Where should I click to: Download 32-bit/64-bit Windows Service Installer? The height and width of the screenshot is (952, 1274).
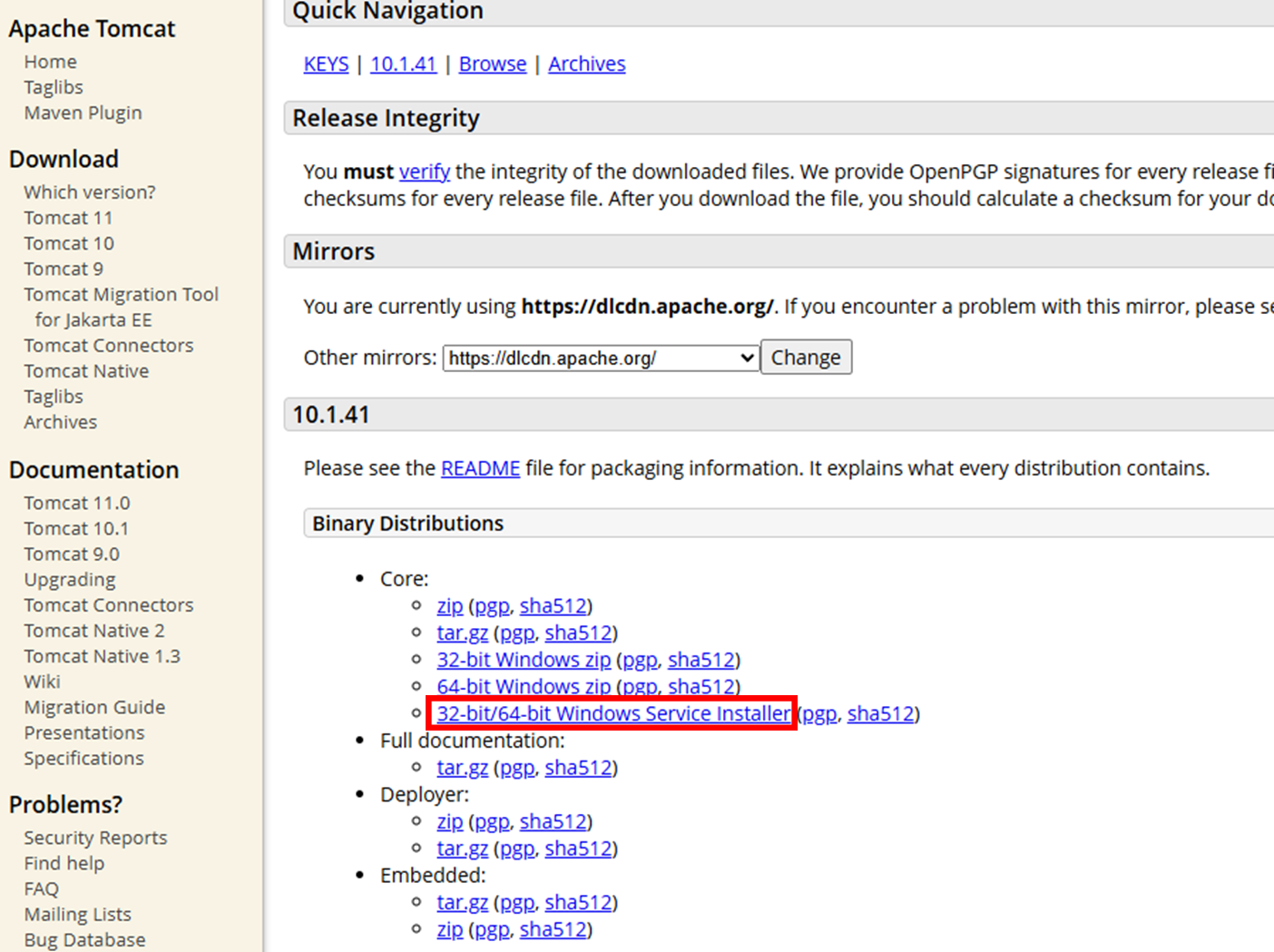[613, 714]
